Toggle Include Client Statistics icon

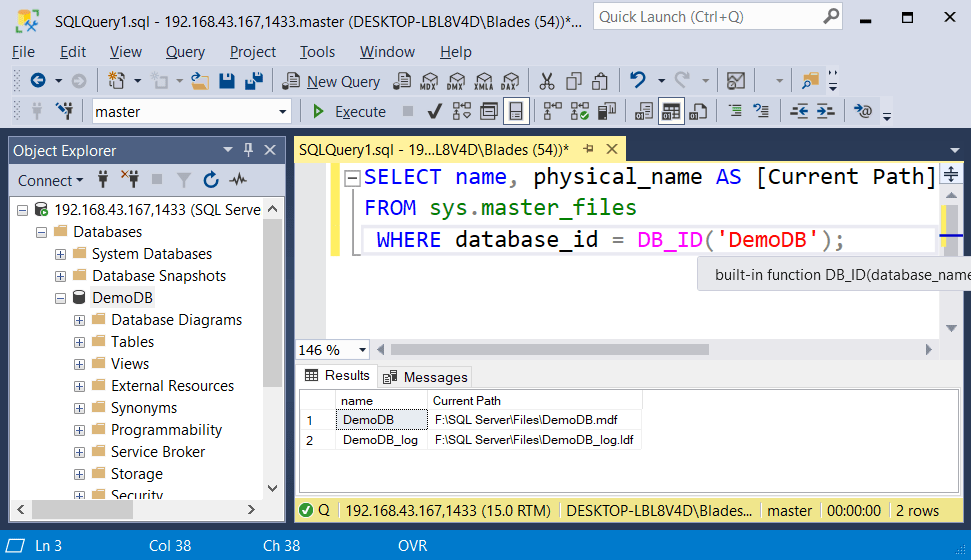[607, 112]
